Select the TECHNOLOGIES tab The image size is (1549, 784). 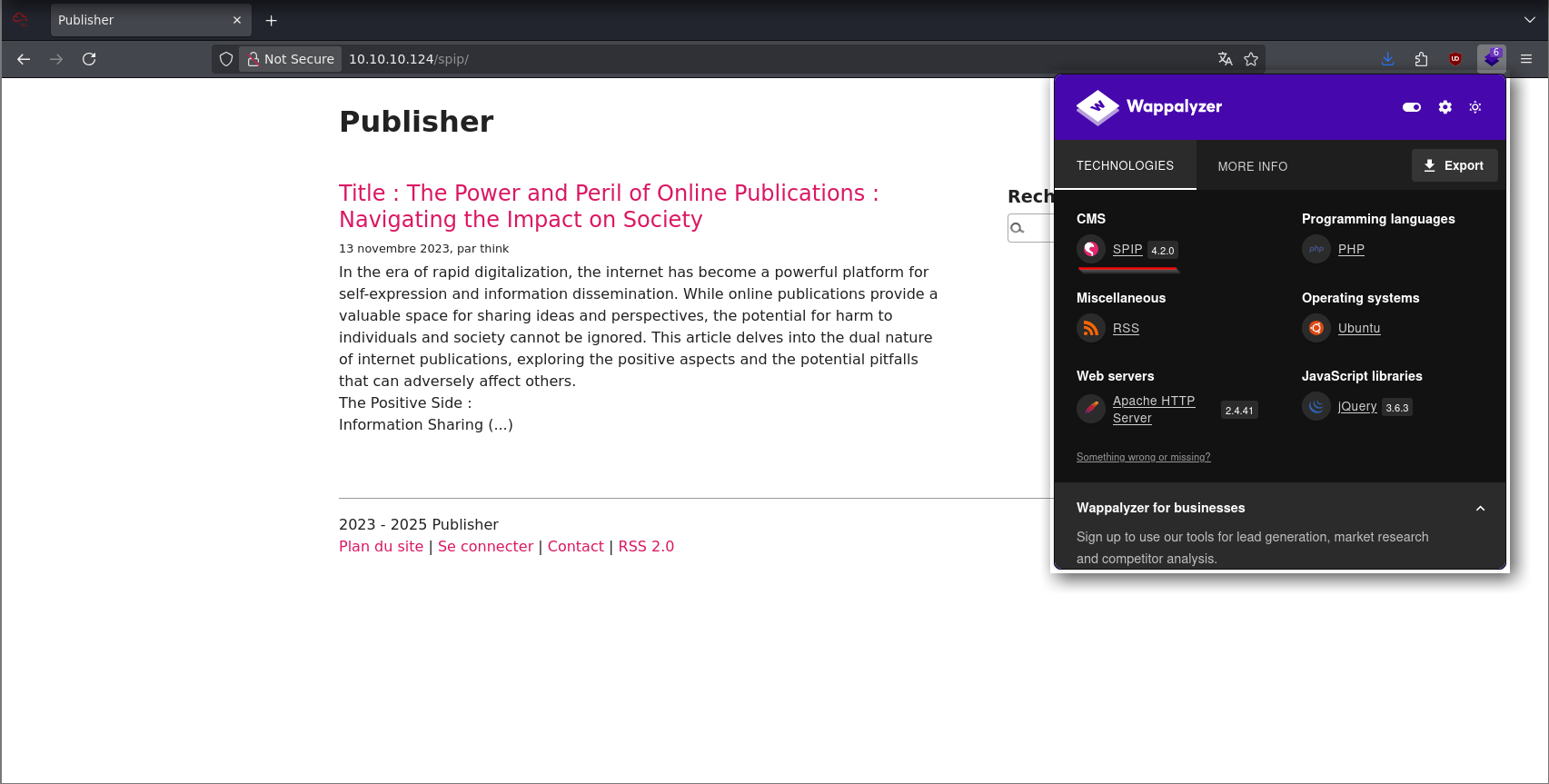point(1125,165)
